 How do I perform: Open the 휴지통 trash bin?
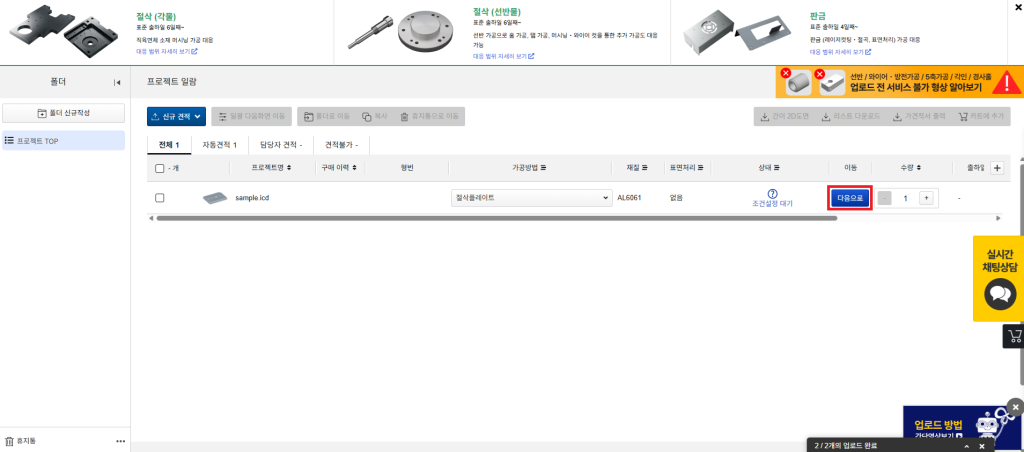click(x=20, y=441)
